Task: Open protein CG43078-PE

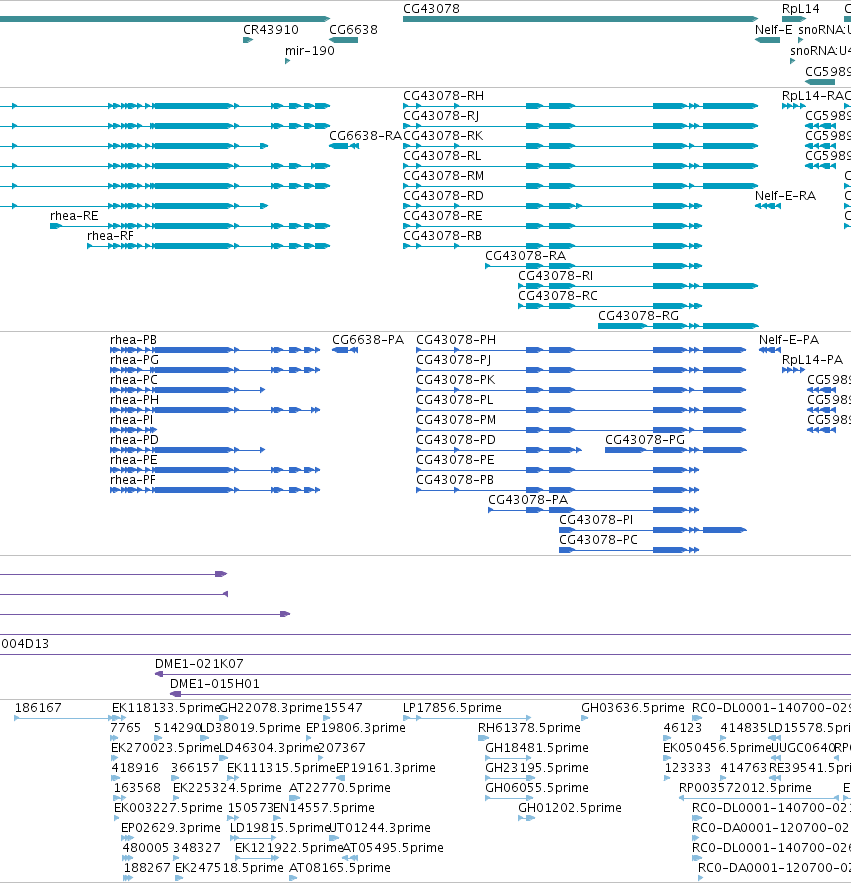Action: [x=558, y=470]
